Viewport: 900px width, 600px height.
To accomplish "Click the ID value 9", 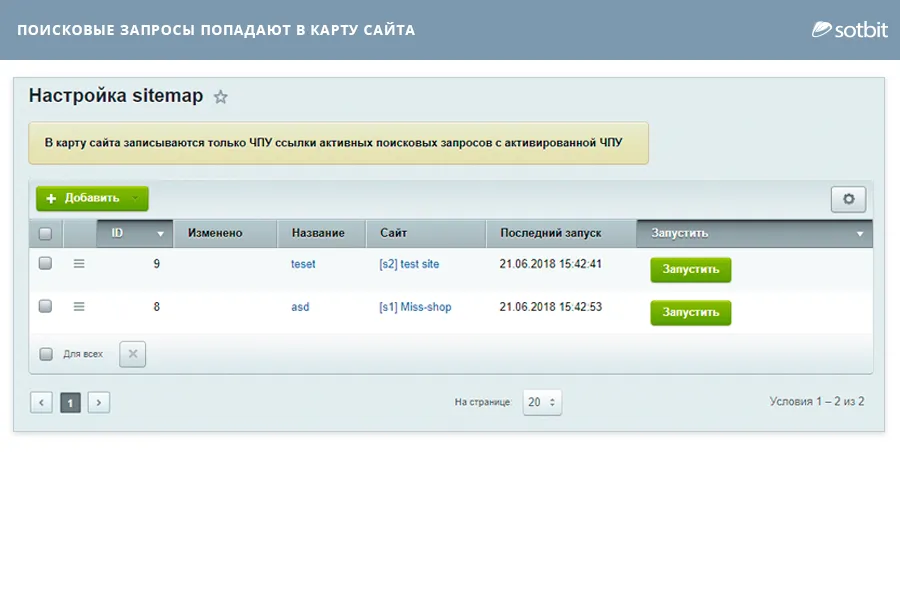I will 157,264.
